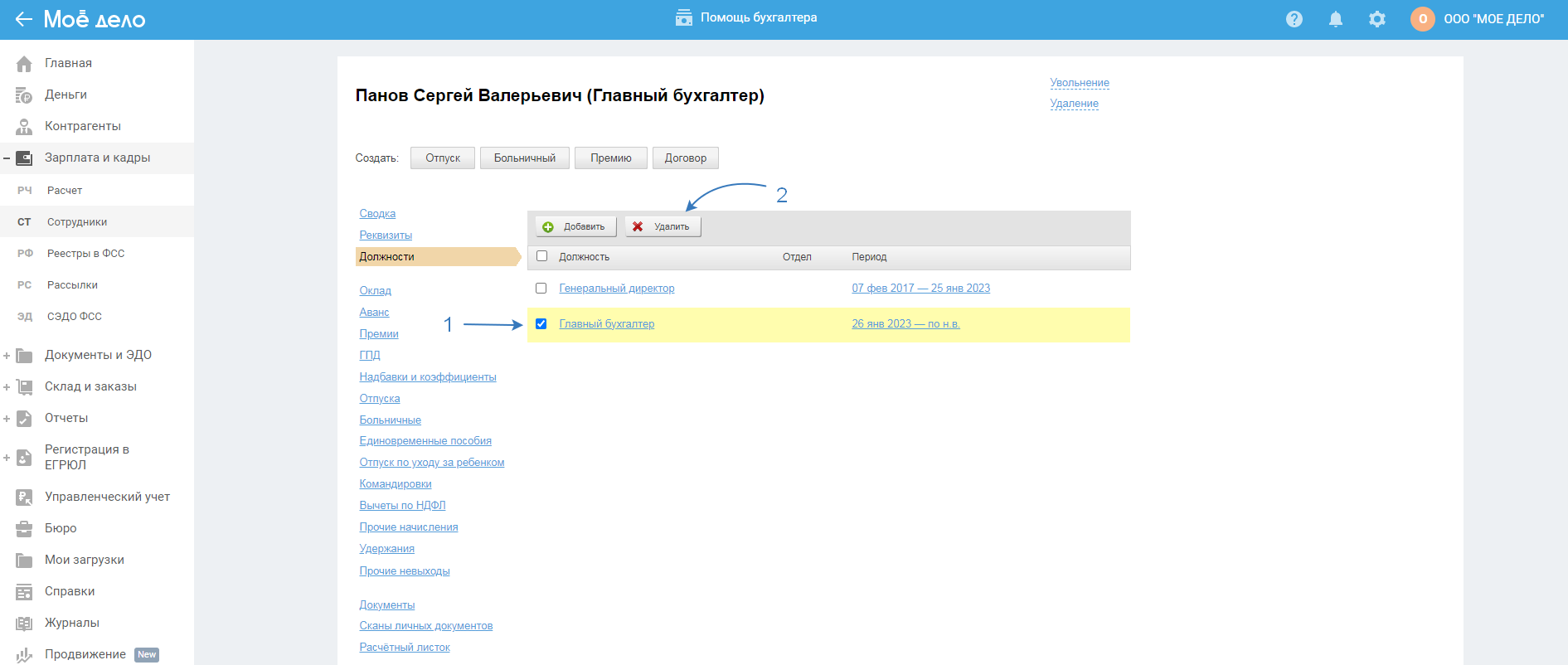Click the Продвижение chart icon

24,655
